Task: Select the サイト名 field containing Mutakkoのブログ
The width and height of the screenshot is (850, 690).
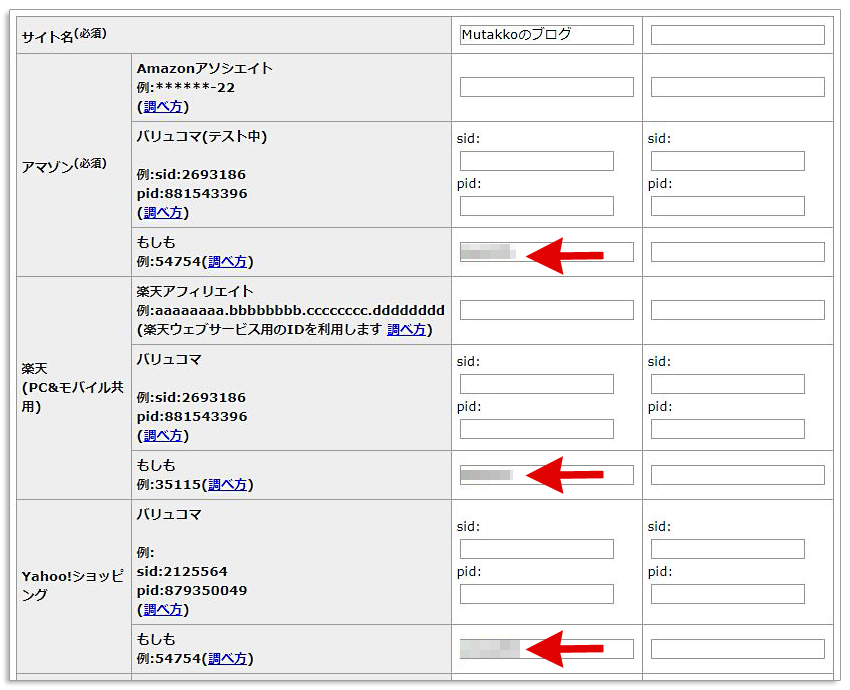Action: 546,34
